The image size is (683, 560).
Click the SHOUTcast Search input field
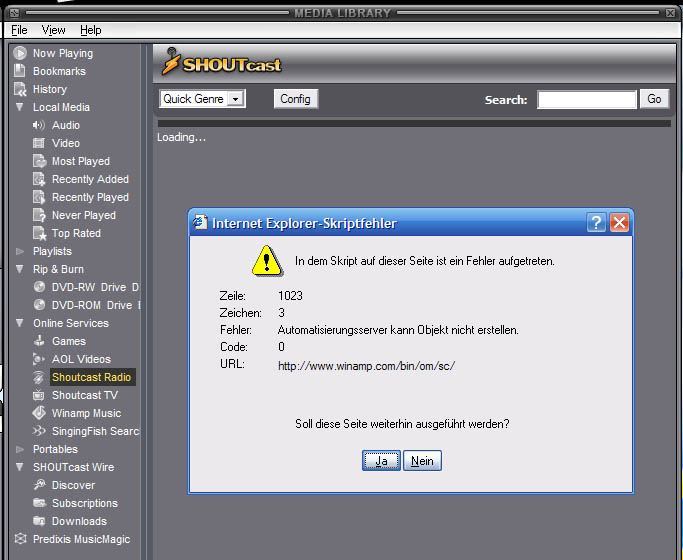[x=587, y=100]
